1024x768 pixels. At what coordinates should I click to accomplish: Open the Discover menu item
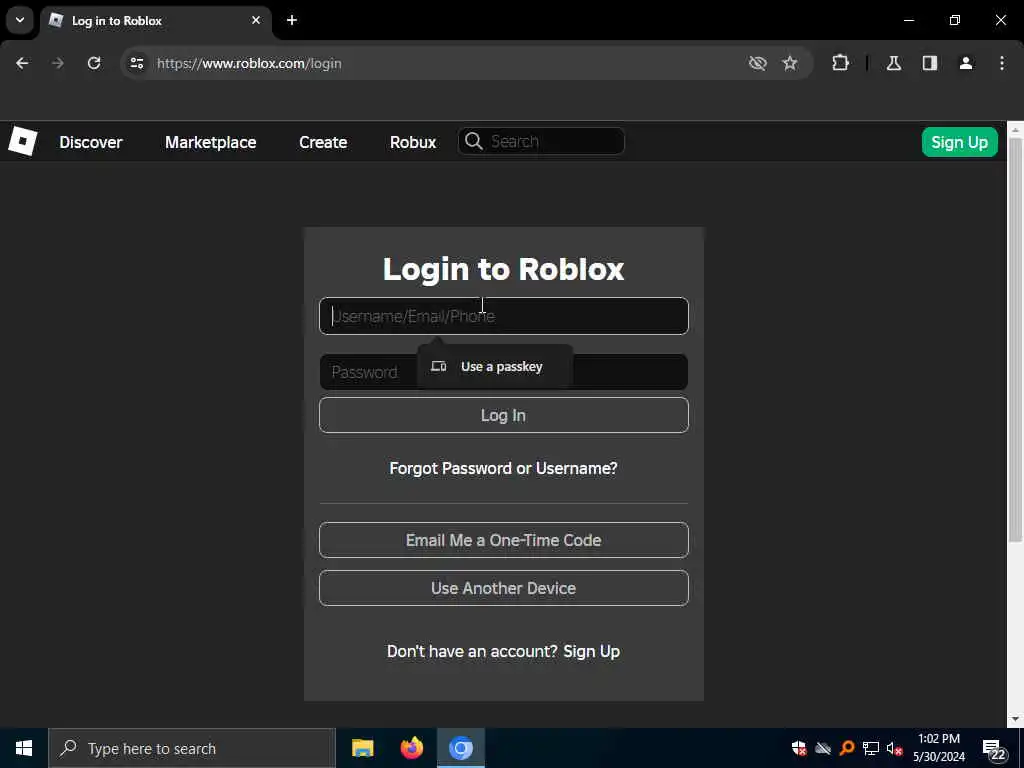91,142
